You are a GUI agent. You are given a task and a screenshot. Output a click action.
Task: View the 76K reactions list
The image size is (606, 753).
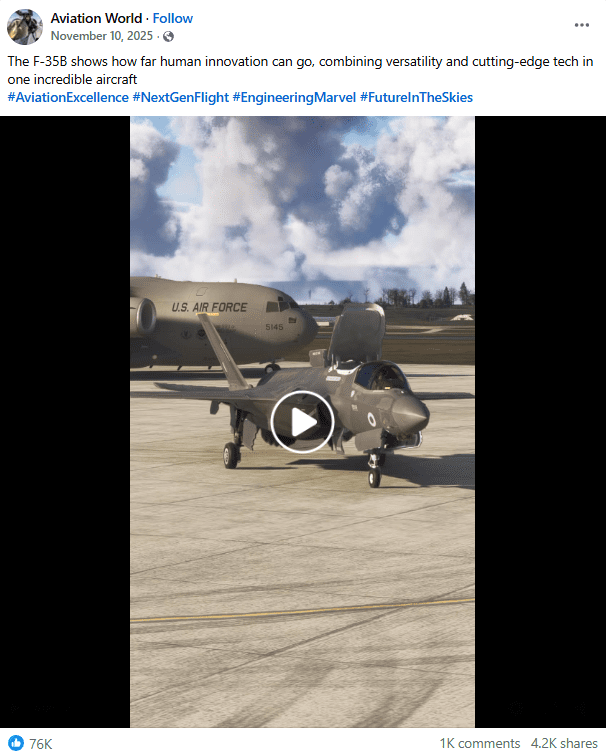[x=40, y=743]
